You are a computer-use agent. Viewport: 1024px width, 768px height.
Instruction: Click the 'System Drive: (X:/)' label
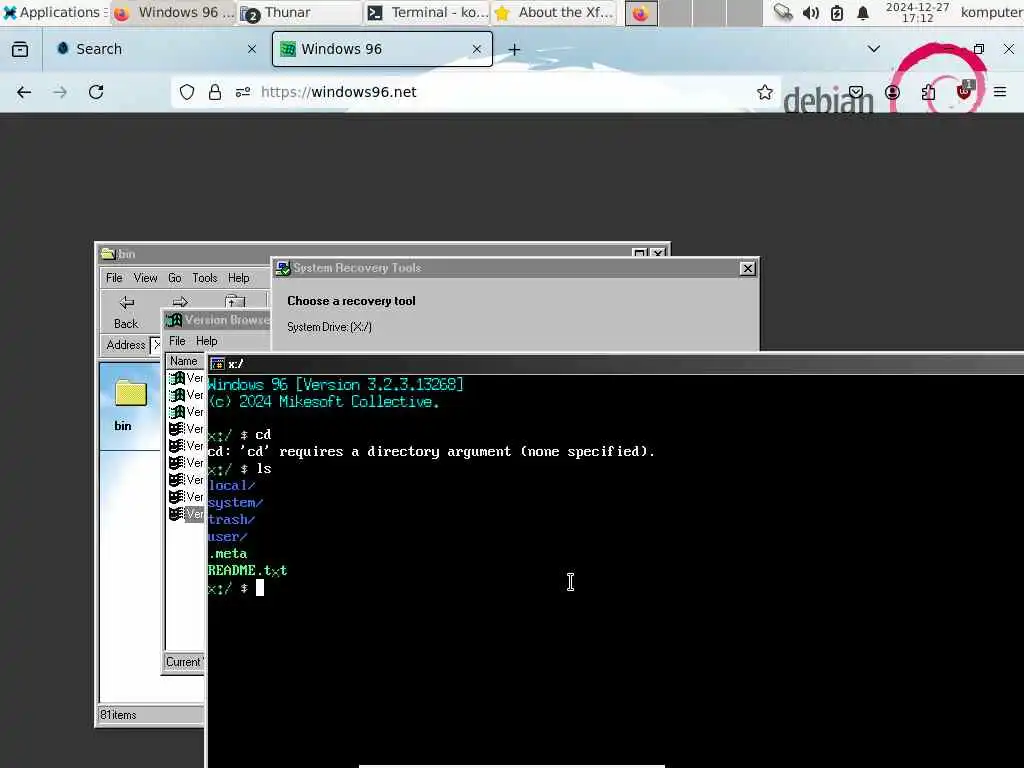point(329,327)
